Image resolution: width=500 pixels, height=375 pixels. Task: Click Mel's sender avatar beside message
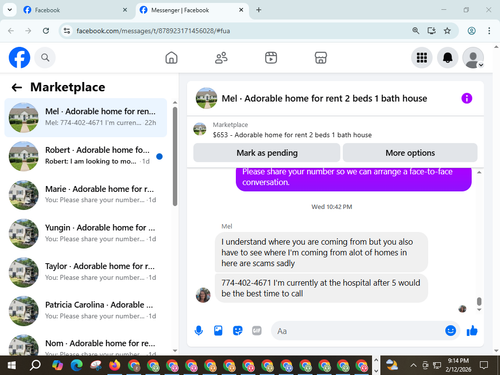pos(203,295)
